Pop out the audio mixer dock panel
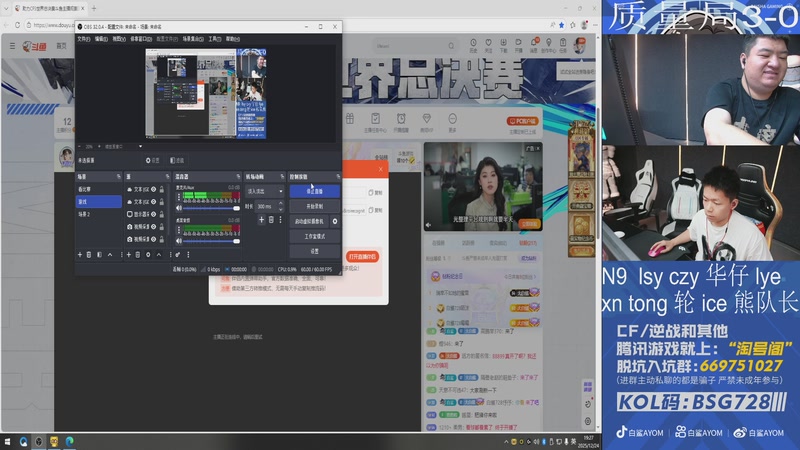Image resolution: width=800 pixels, height=450 pixels. [238, 177]
